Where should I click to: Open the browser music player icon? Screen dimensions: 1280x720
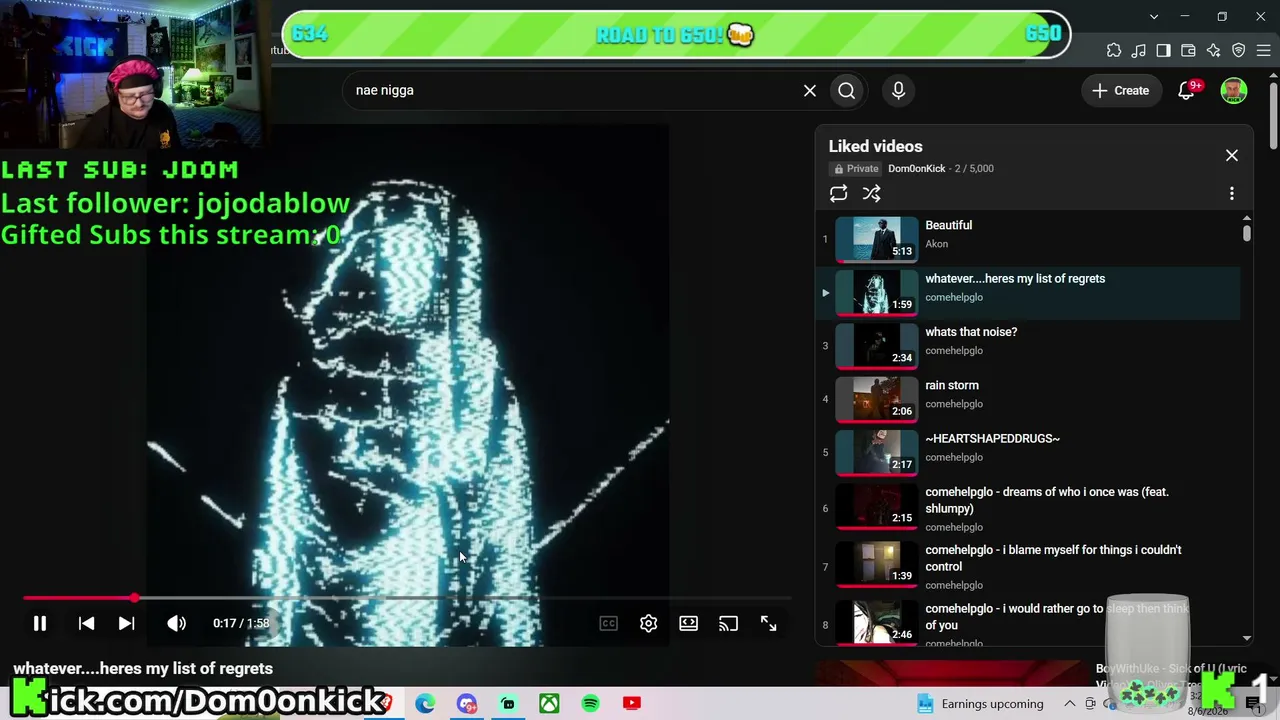pos(1139,50)
